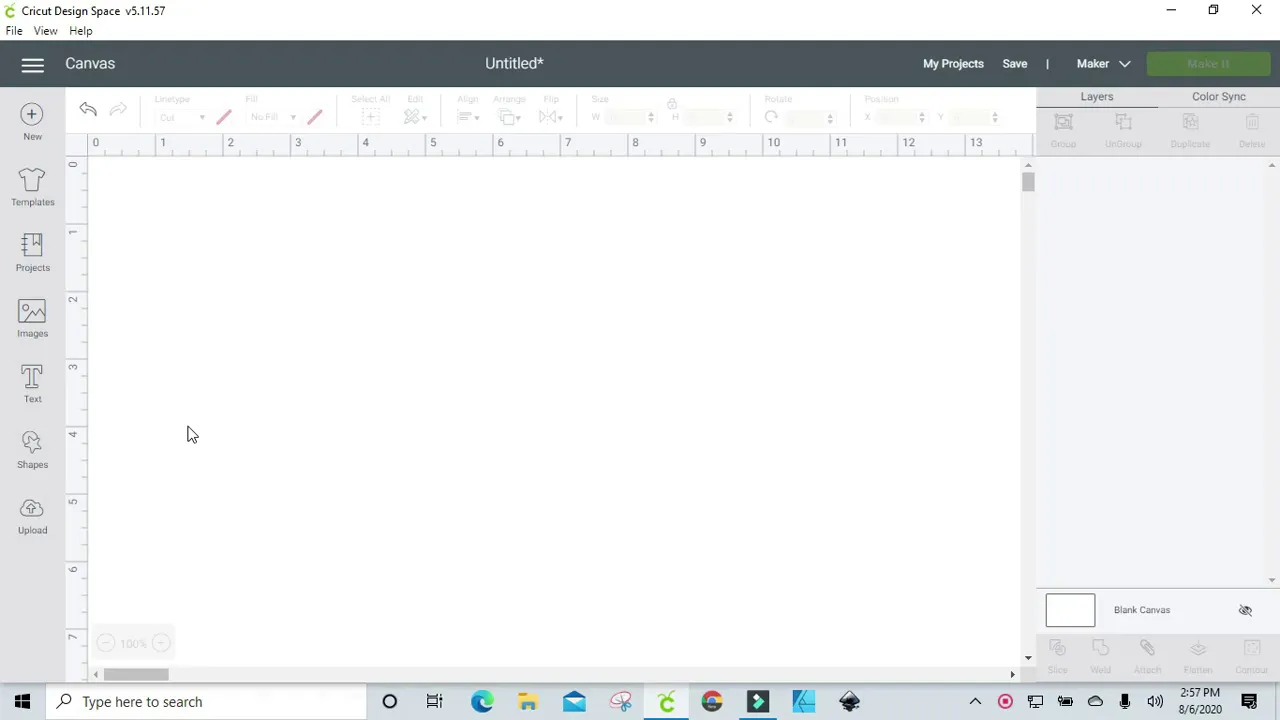Screen dimensions: 1280x720
Task: Open the Templates panel
Action: pyautogui.click(x=32, y=187)
